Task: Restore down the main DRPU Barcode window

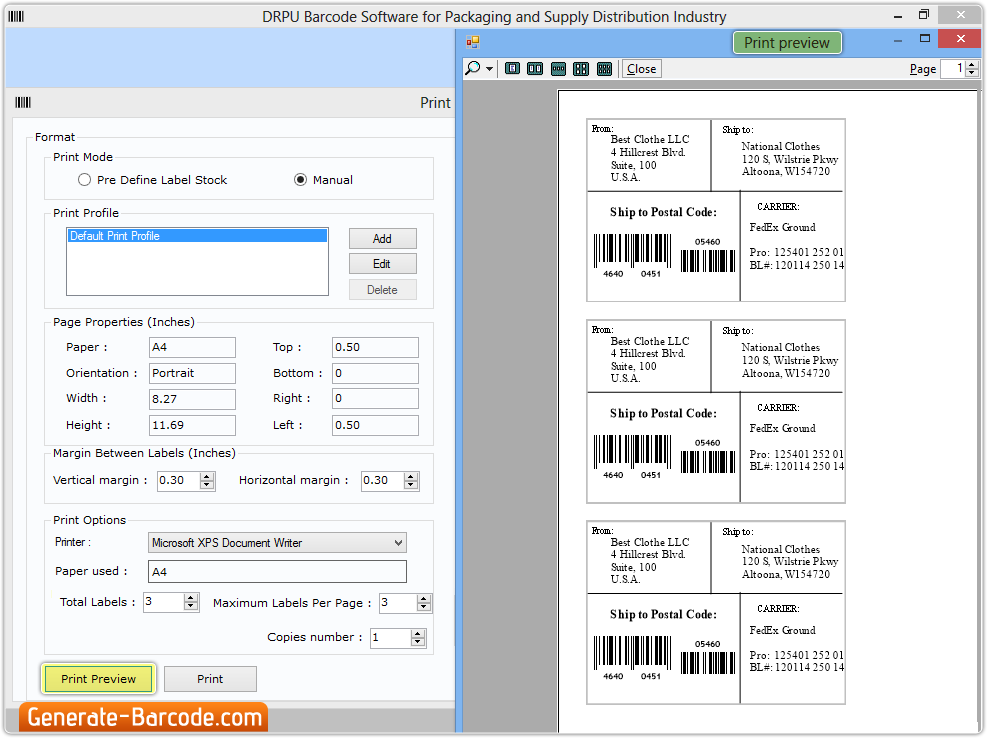Action: pos(924,14)
